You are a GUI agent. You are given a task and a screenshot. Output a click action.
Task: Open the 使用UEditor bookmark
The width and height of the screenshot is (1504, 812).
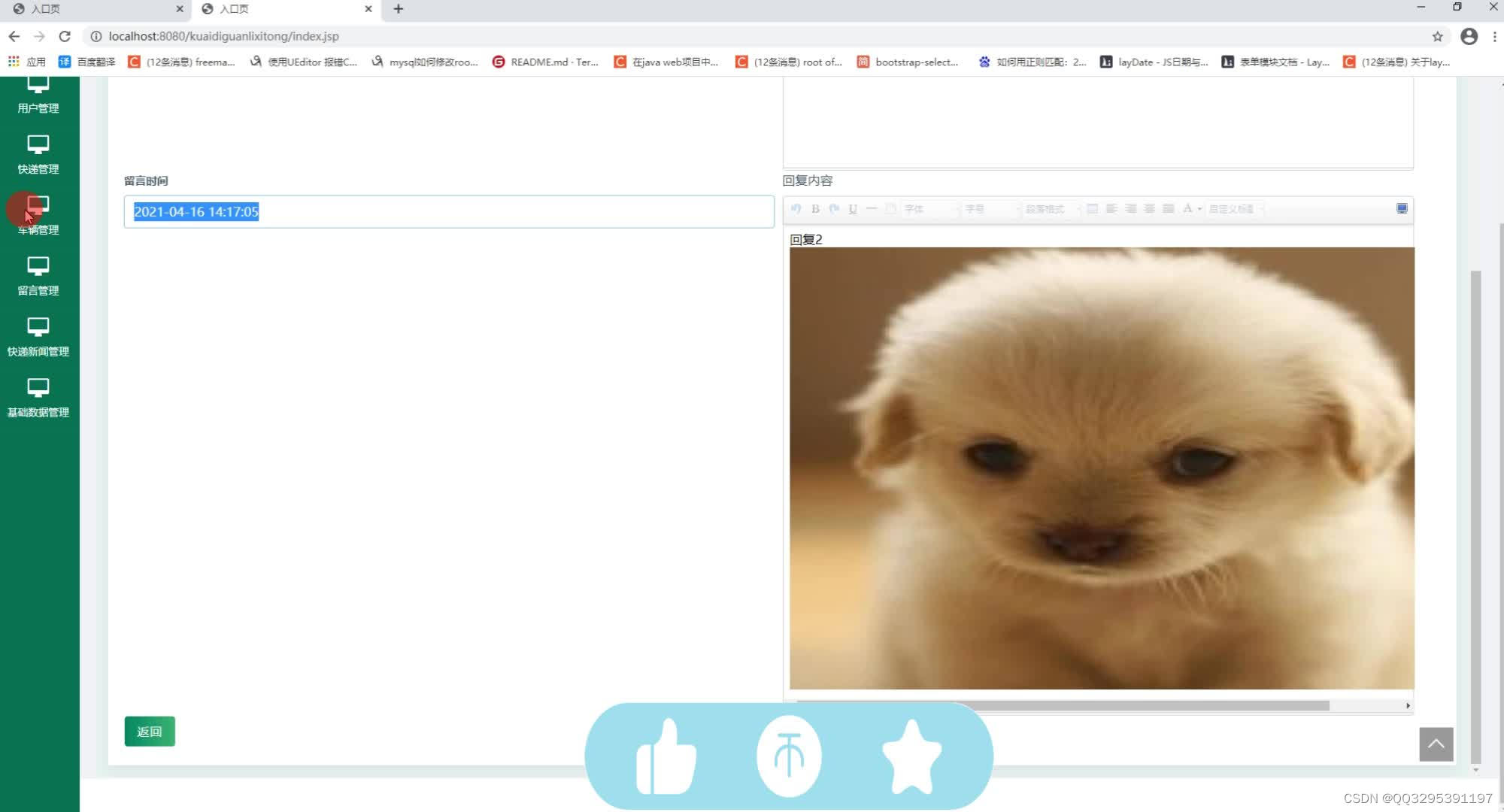[304, 62]
